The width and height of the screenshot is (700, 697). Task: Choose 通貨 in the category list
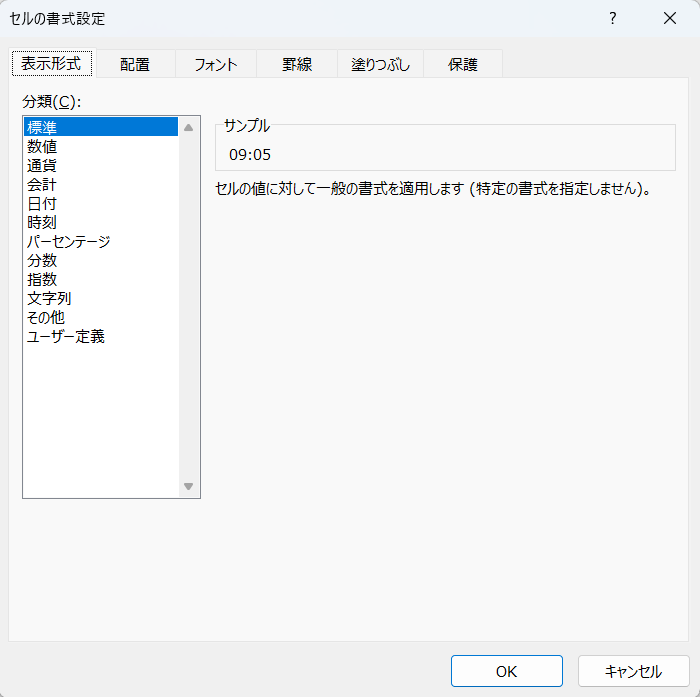[x=101, y=166]
